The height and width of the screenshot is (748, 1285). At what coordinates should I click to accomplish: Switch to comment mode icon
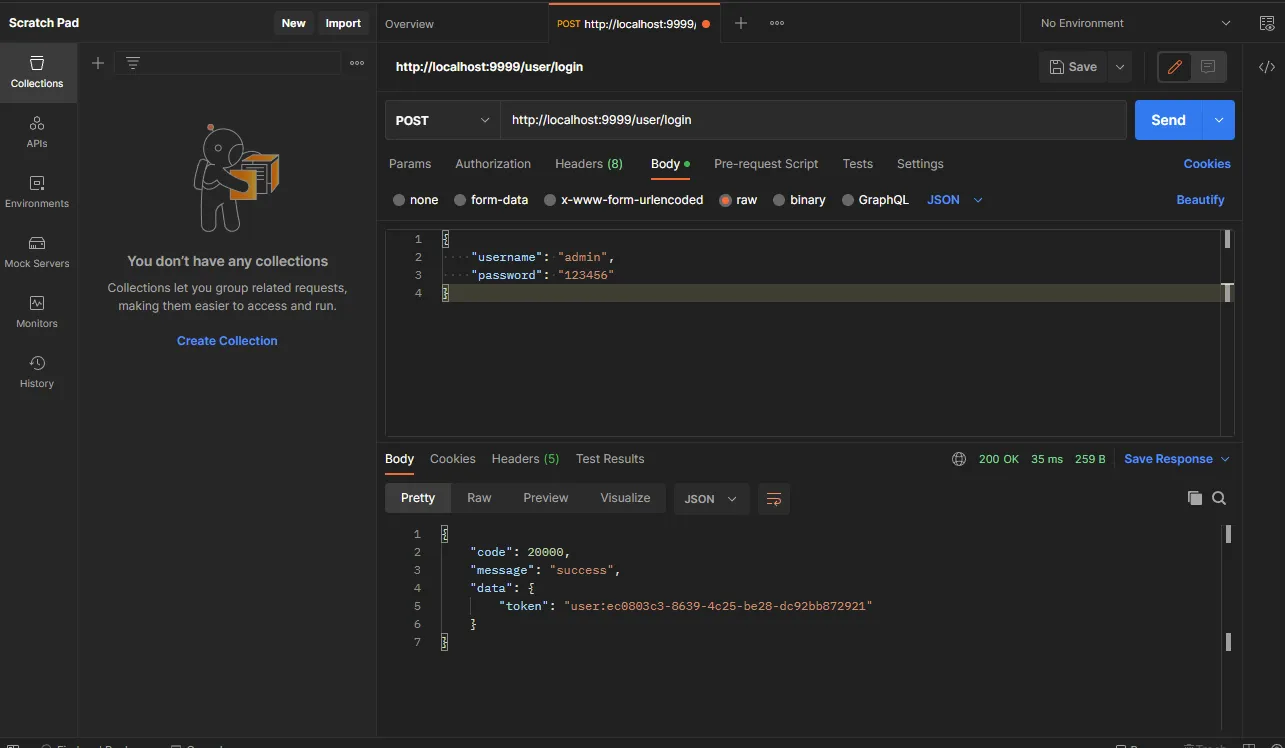click(x=1208, y=67)
